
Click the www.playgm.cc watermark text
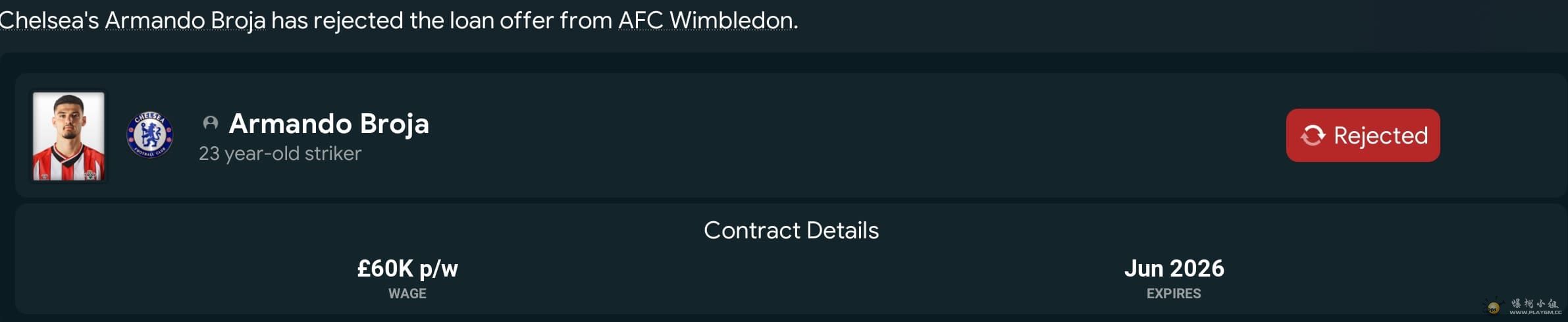[1535, 313]
